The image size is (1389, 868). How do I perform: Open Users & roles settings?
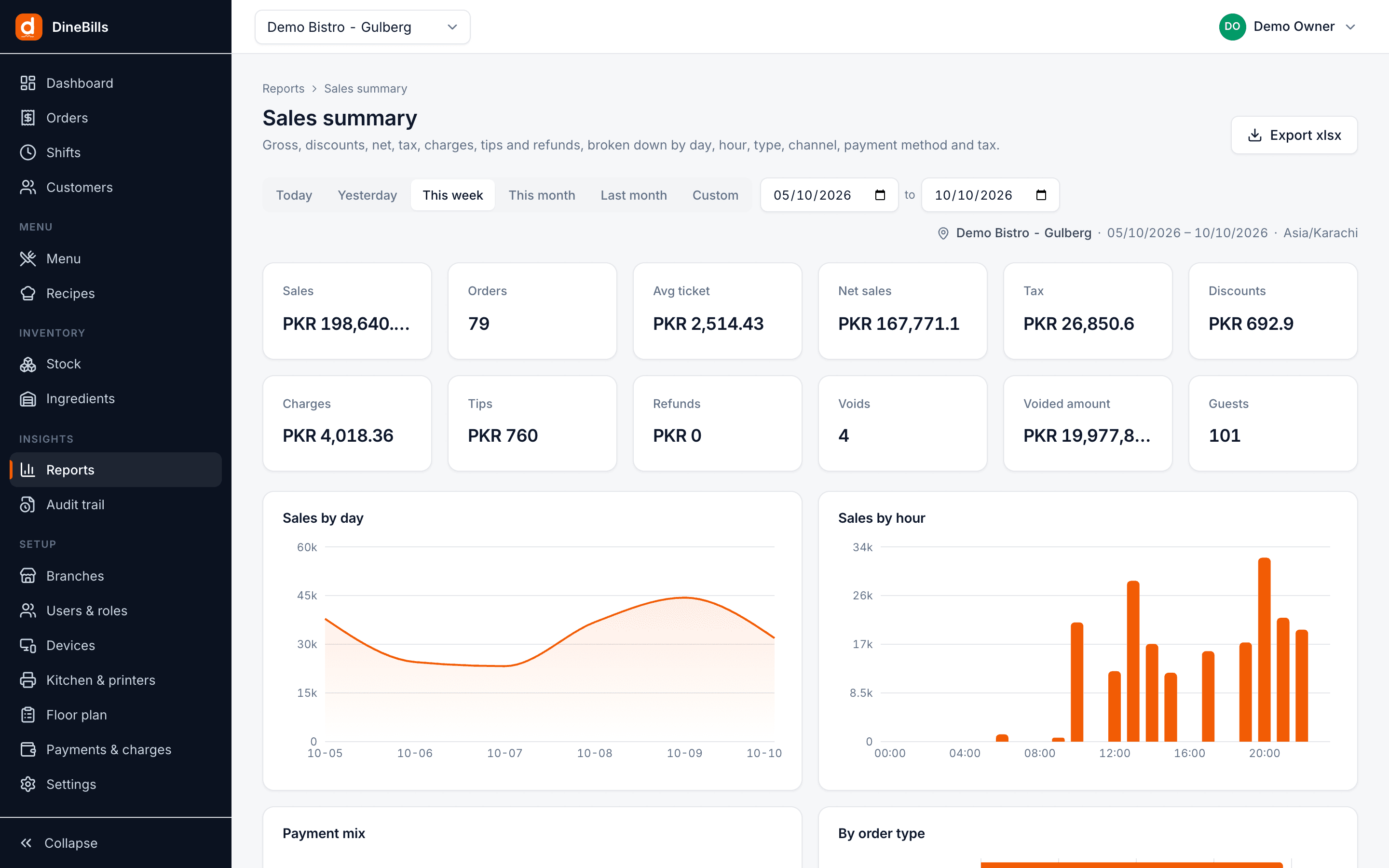(x=115, y=610)
